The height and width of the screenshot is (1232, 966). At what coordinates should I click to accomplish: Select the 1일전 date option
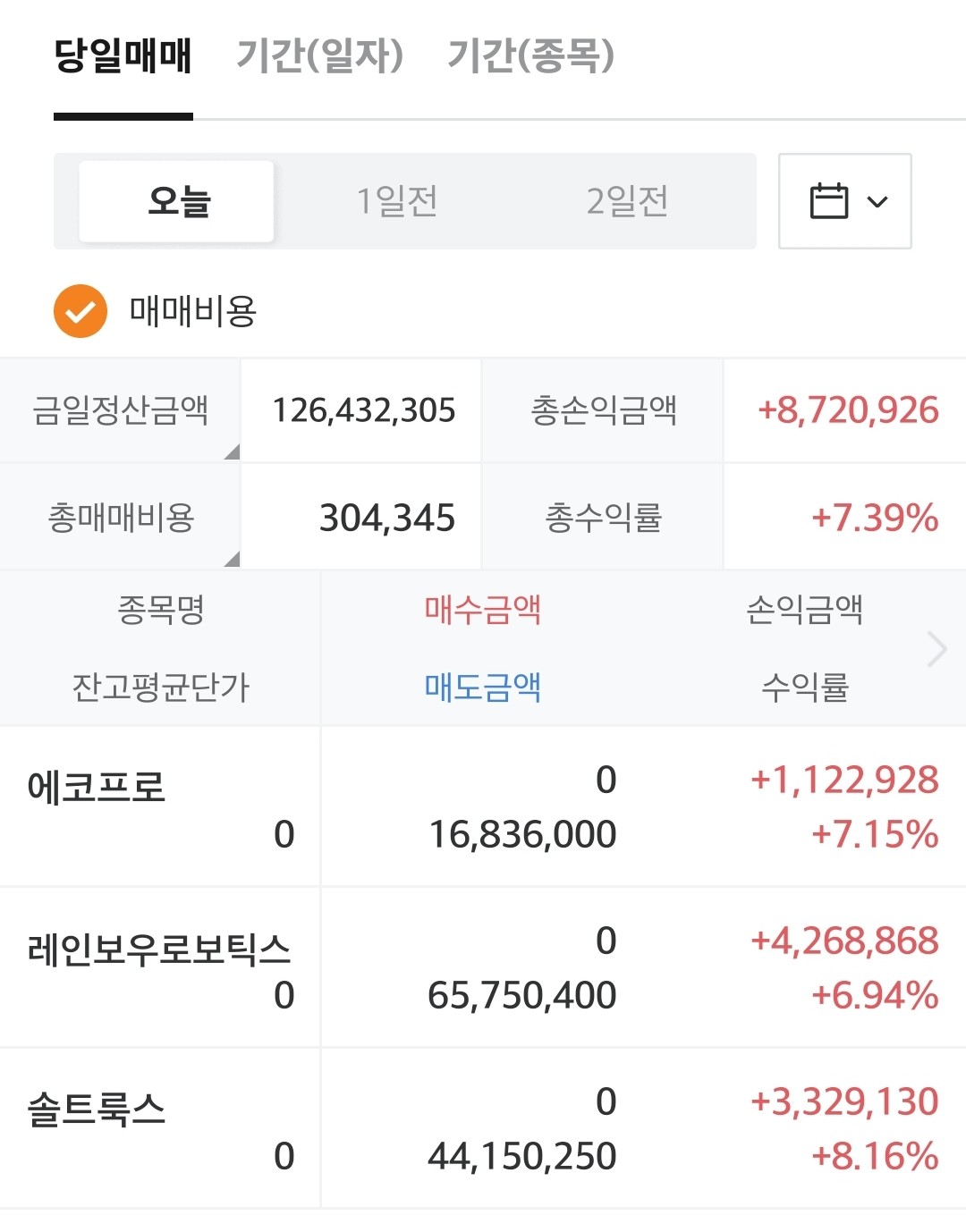pyautogui.click(x=397, y=201)
